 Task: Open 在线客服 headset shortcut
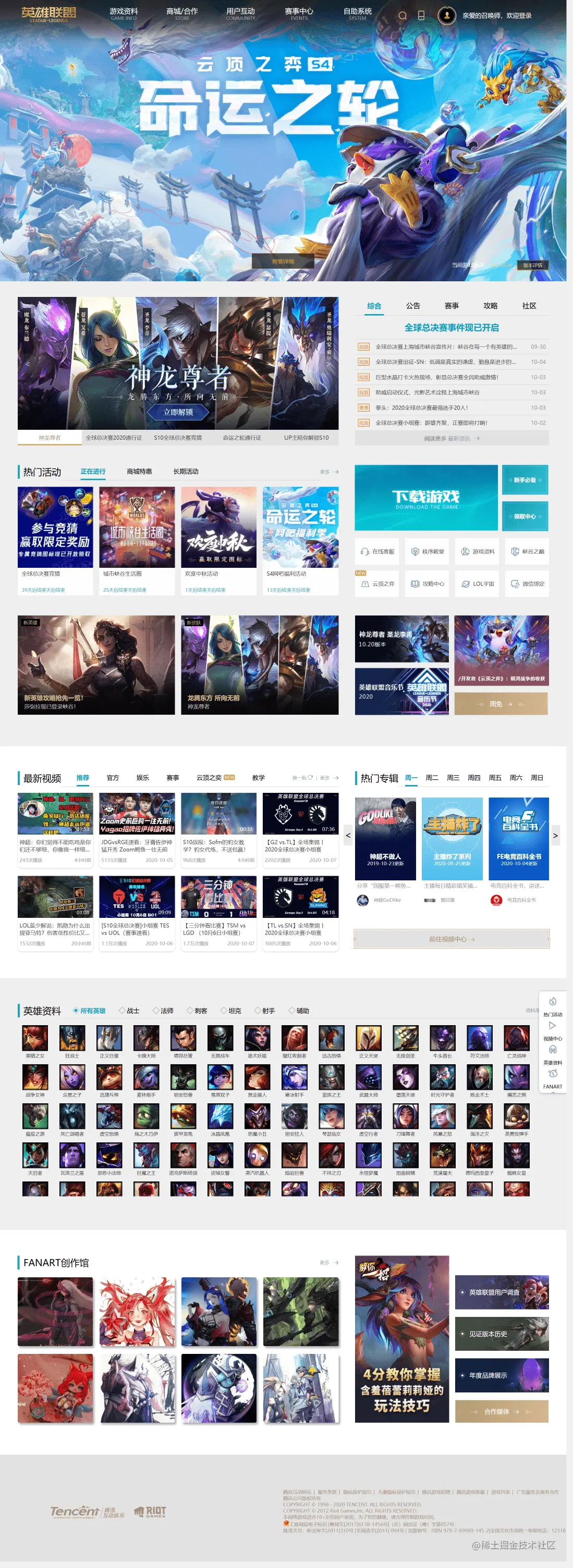[x=377, y=552]
